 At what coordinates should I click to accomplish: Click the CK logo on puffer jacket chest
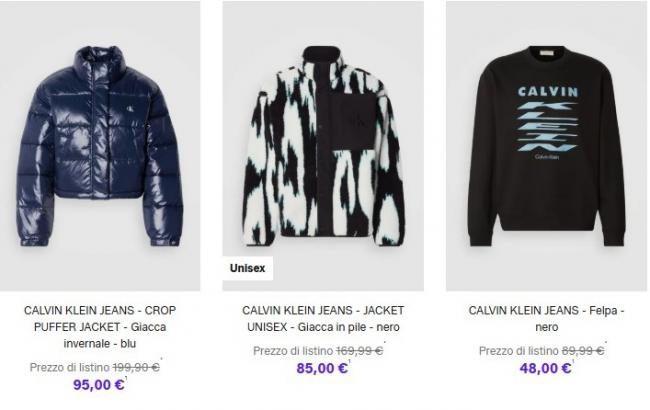(130, 110)
